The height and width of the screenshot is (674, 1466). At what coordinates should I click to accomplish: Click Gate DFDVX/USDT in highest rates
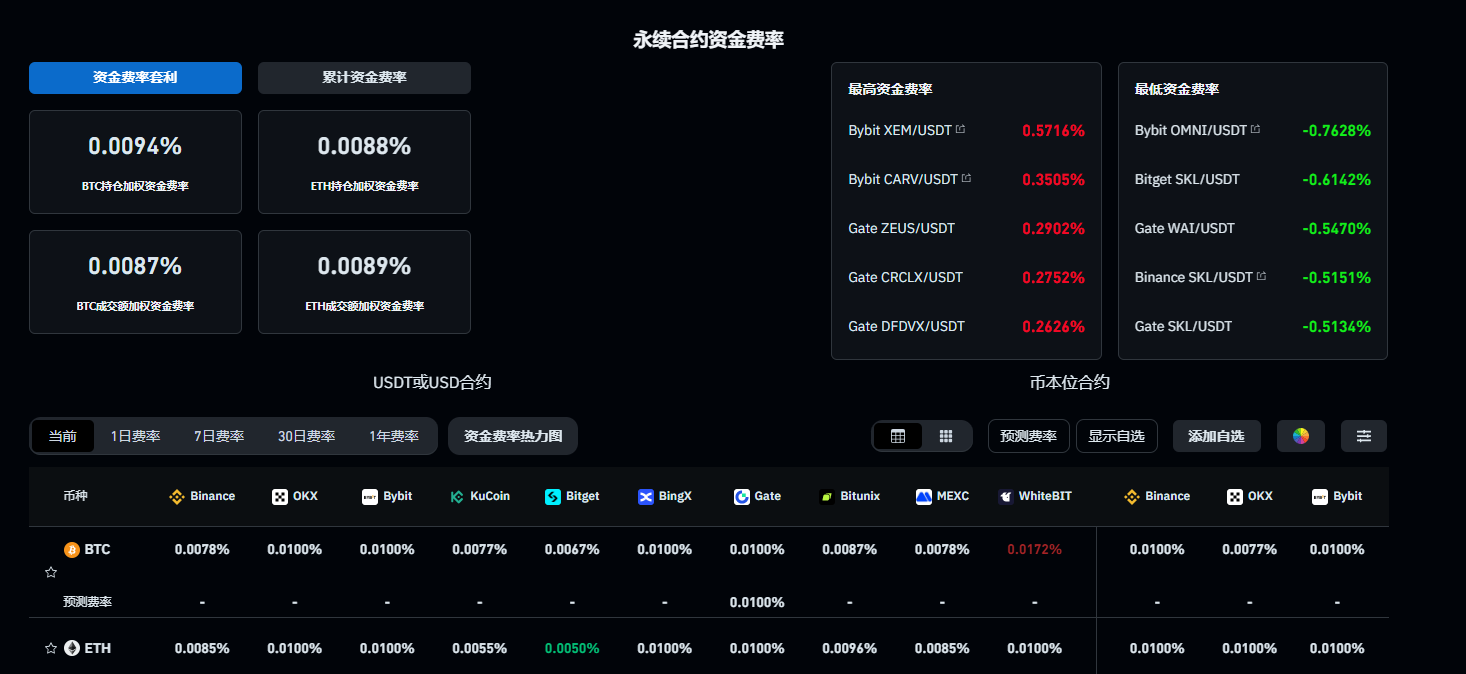[906, 326]
